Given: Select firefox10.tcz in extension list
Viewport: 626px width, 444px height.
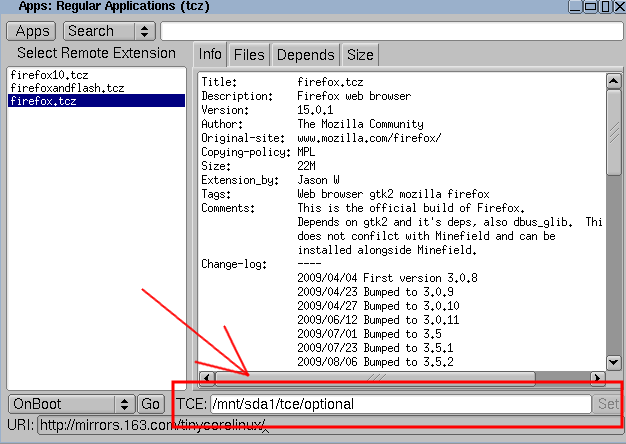Looking at the screenshot, I should [96, 75].
